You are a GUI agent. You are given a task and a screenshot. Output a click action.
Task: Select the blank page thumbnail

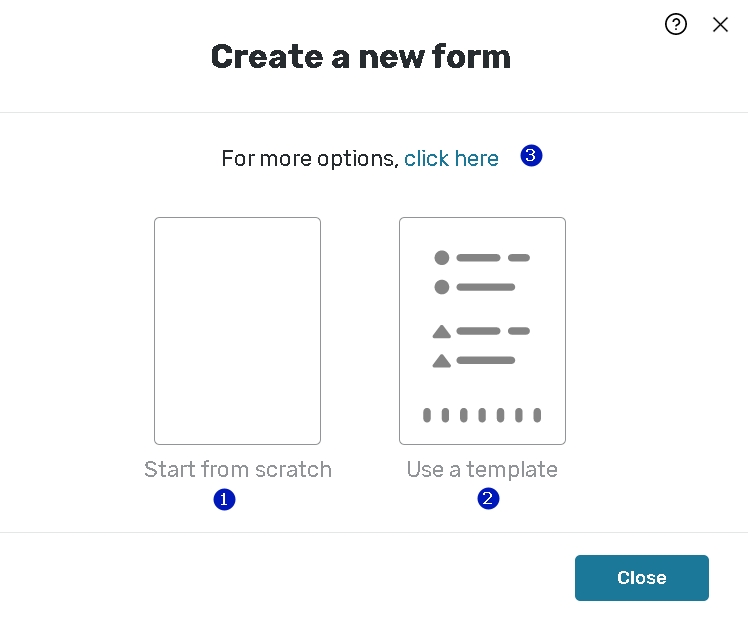(x=237, y=330)
